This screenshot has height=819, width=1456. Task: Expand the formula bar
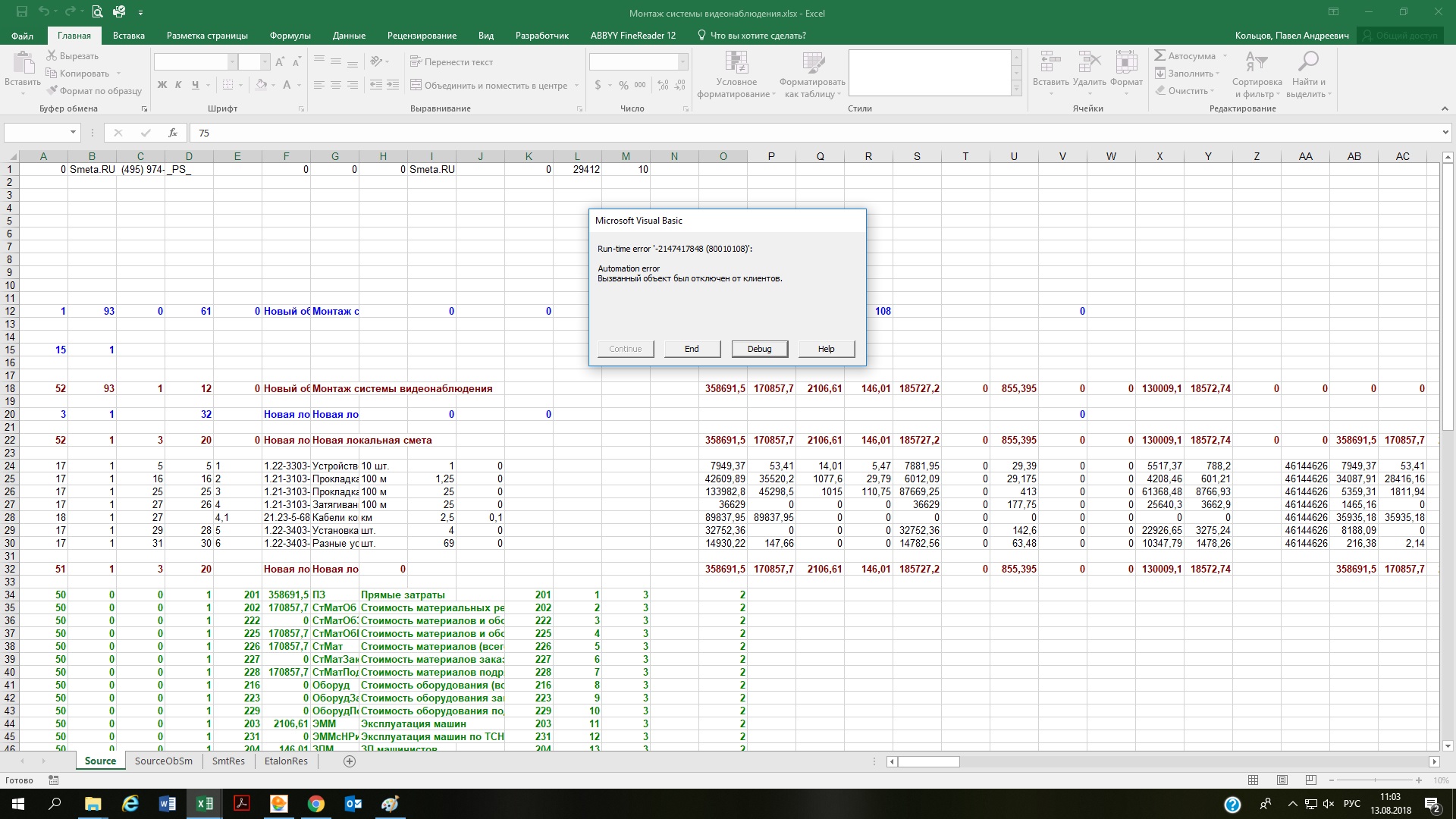click(1445, 133)
